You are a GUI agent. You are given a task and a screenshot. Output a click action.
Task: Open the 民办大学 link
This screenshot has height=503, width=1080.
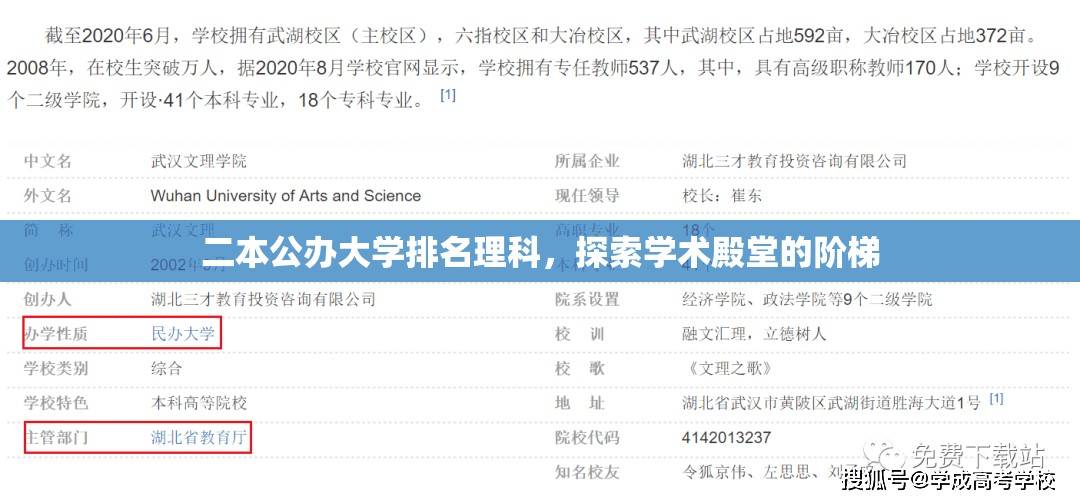pos(183,334)
